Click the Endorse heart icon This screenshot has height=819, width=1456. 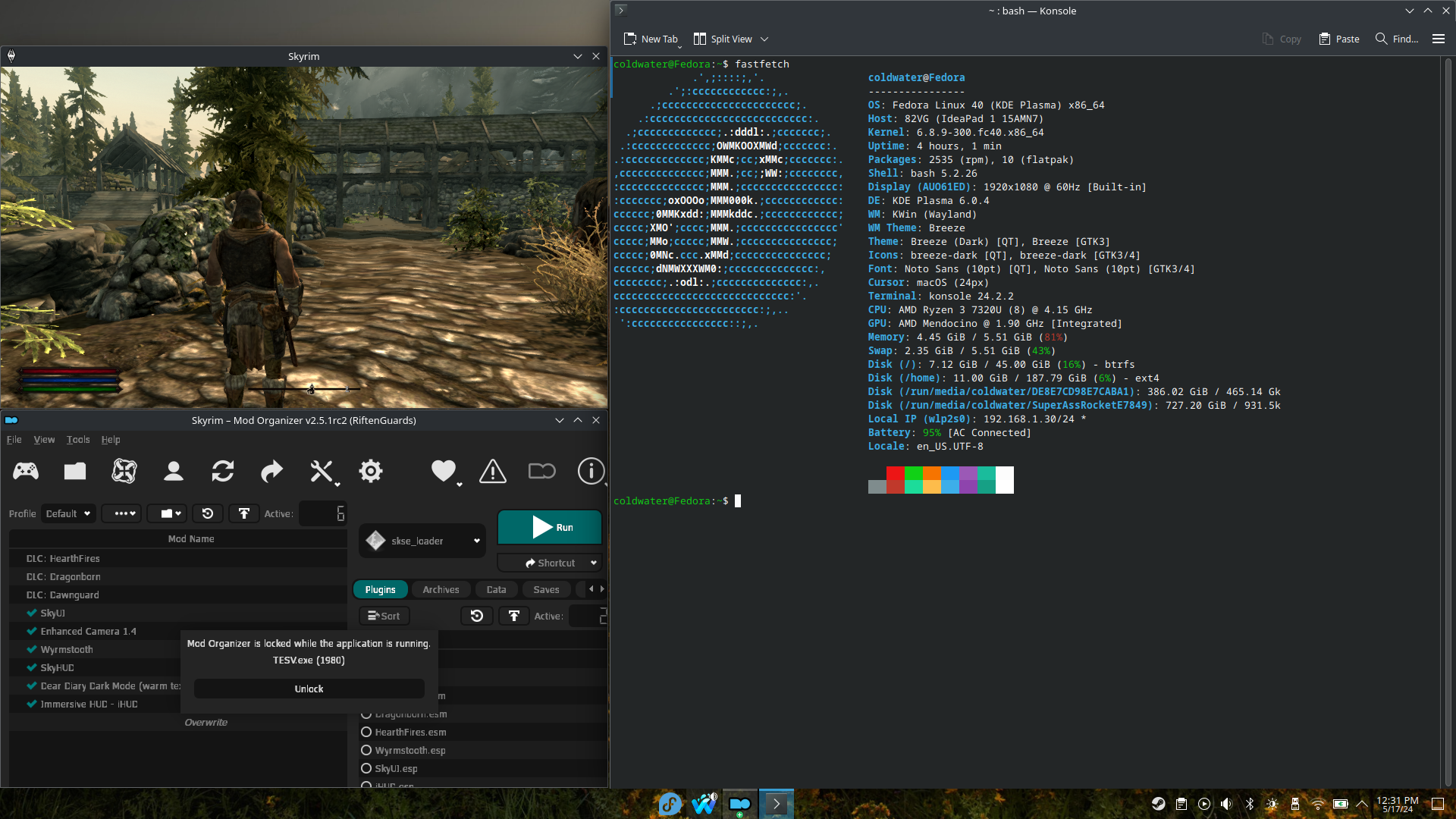pyautogui.click(x=444, y=472)
